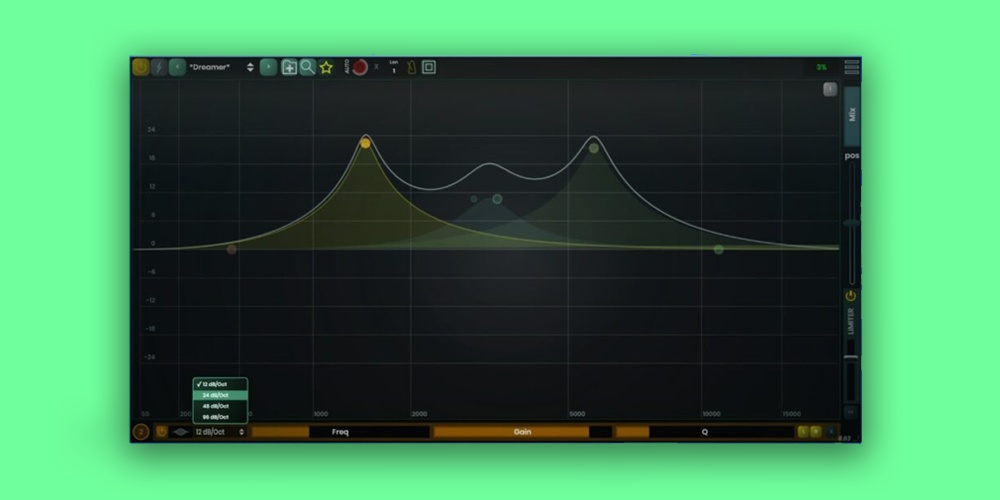Click the Len value 1
1000x500 pixels.
pos(393,71)
